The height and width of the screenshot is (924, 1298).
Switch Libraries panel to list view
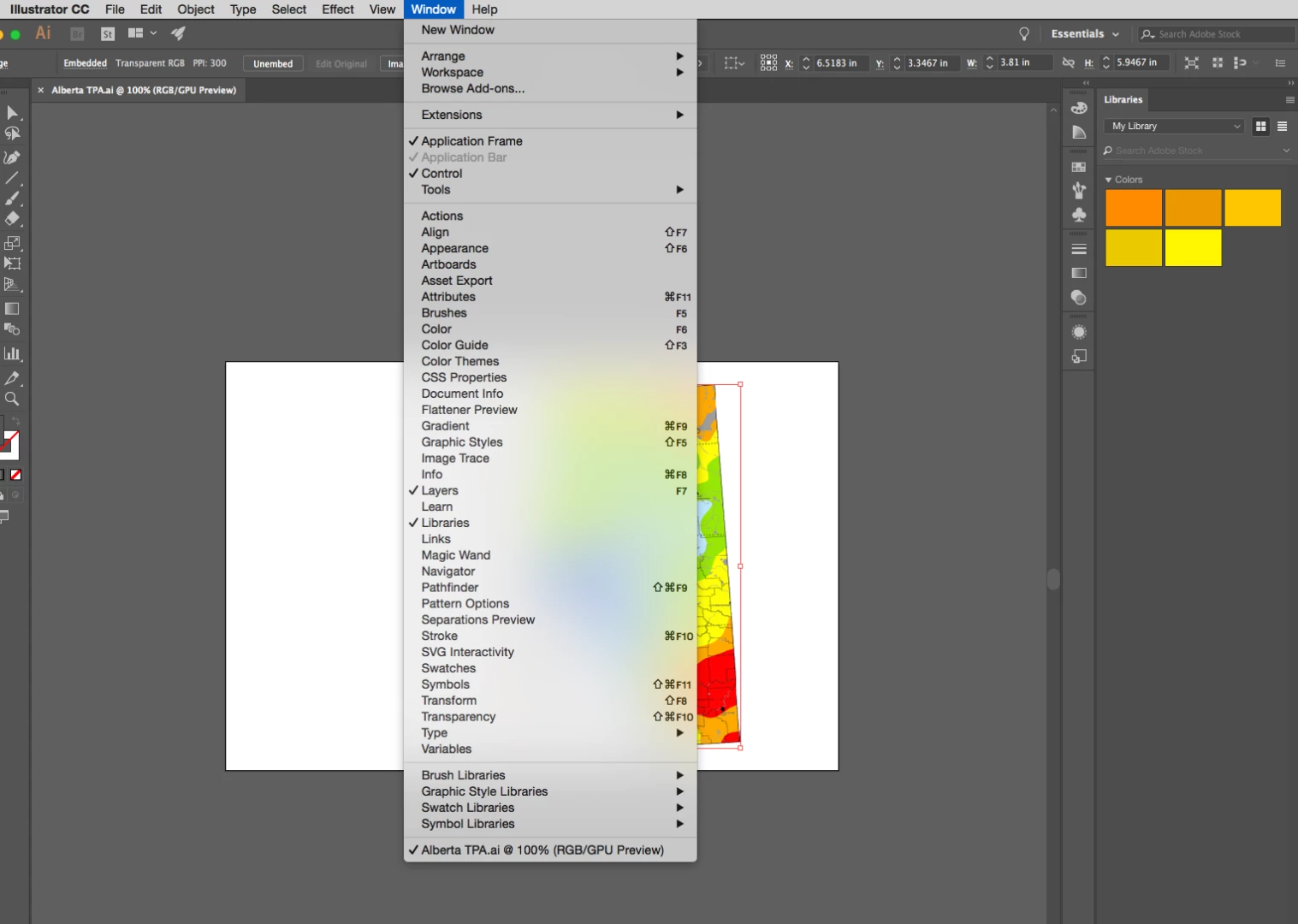click(x=1282, y=126)
